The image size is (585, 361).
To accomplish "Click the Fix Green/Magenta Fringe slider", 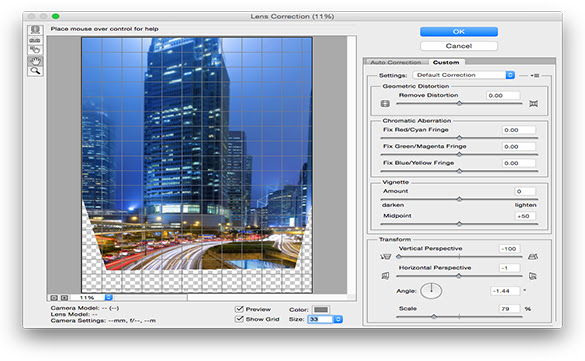I will (459, 154).
